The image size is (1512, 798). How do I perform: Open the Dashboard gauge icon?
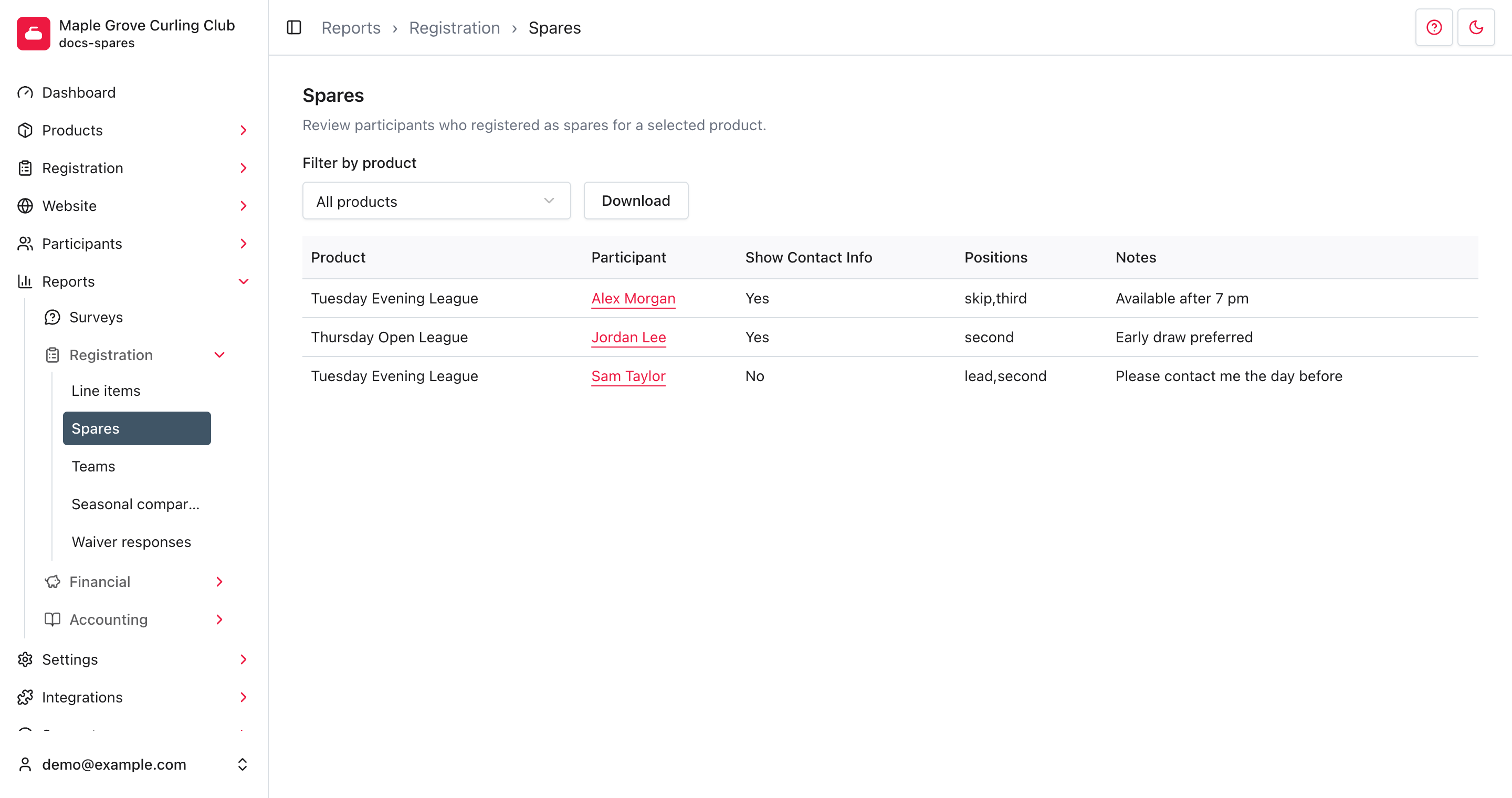(x=25, y=93)
